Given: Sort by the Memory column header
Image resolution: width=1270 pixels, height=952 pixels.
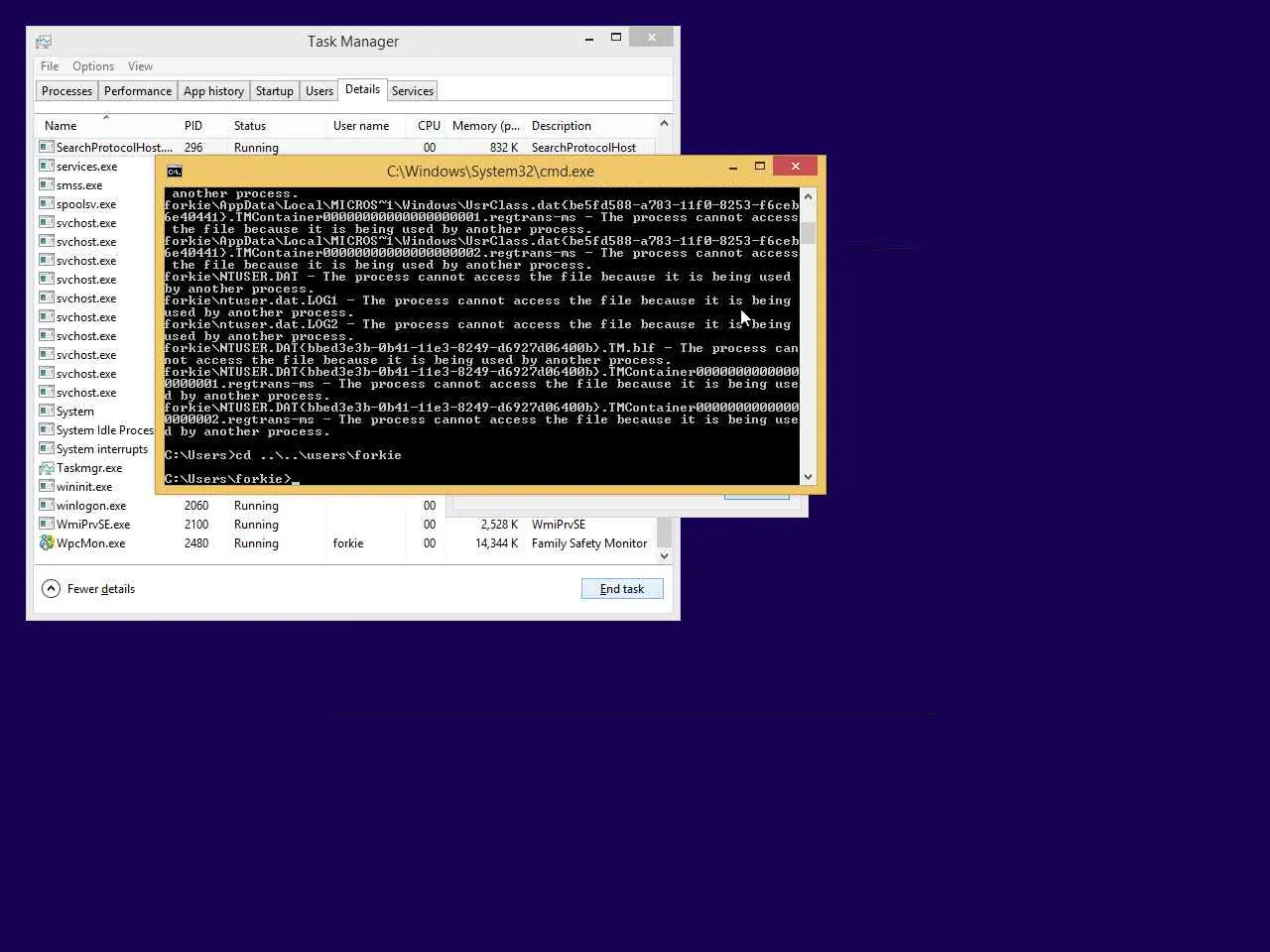Looking at the screenshot, I should point(485,126).
